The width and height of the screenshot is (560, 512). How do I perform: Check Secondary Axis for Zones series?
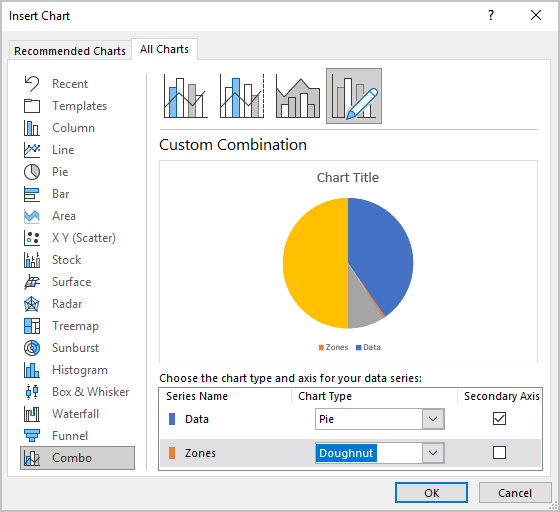coord(499,452)
